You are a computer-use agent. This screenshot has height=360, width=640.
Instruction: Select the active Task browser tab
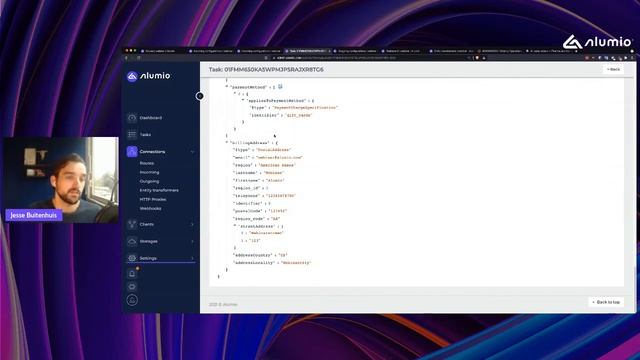[307, 51]
